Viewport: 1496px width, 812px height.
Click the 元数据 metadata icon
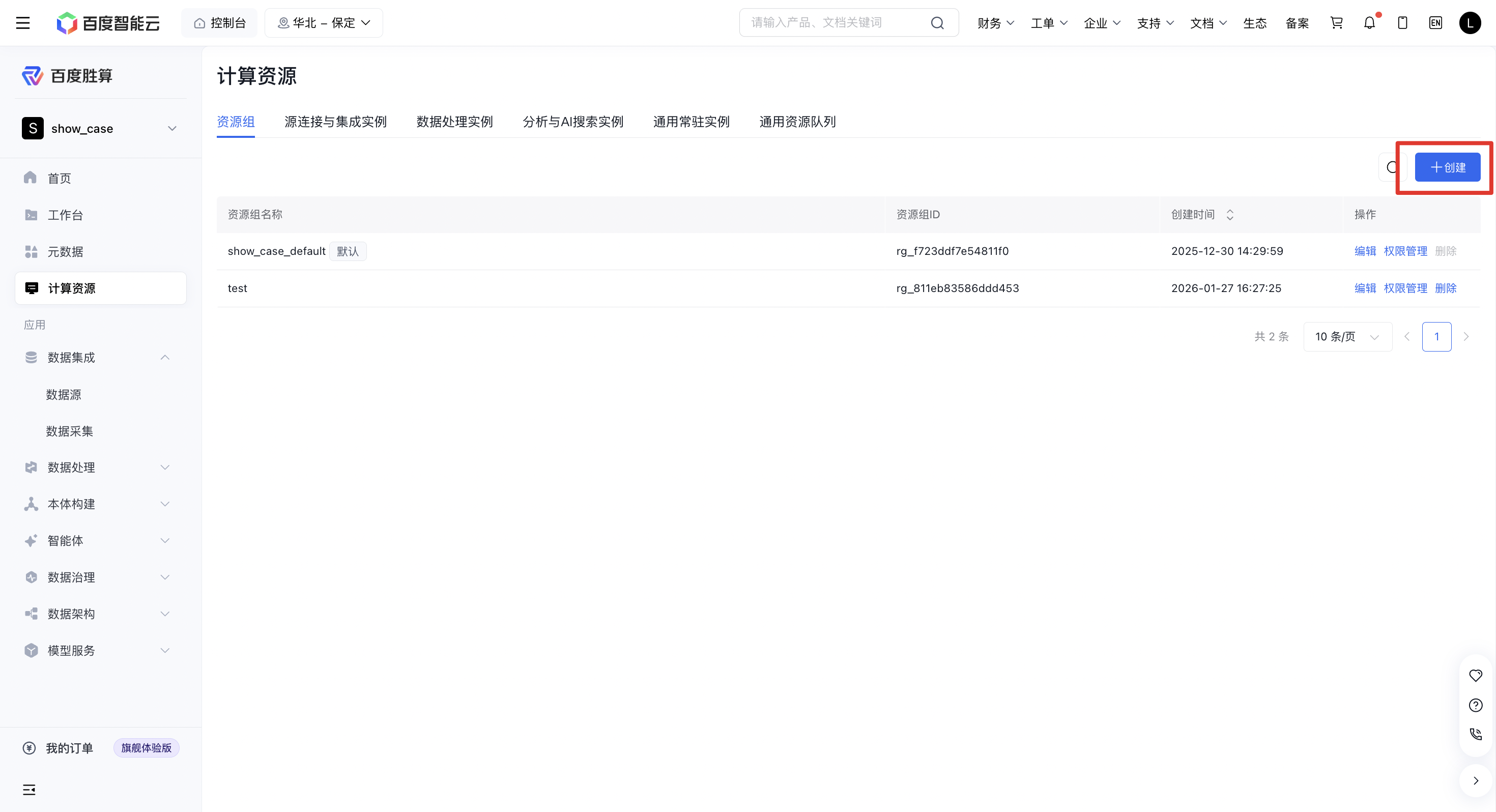31,251
